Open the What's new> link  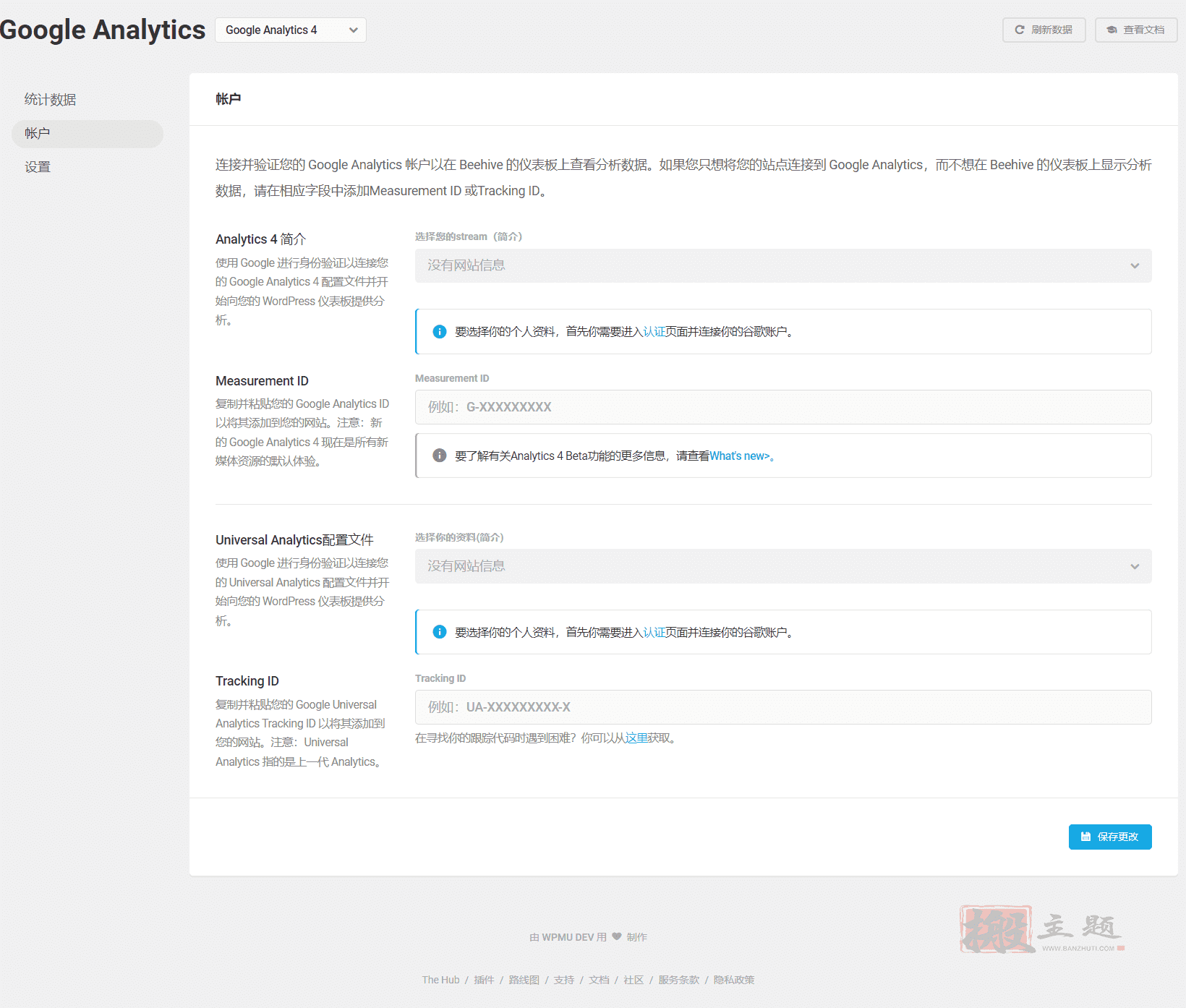[739, 456]
